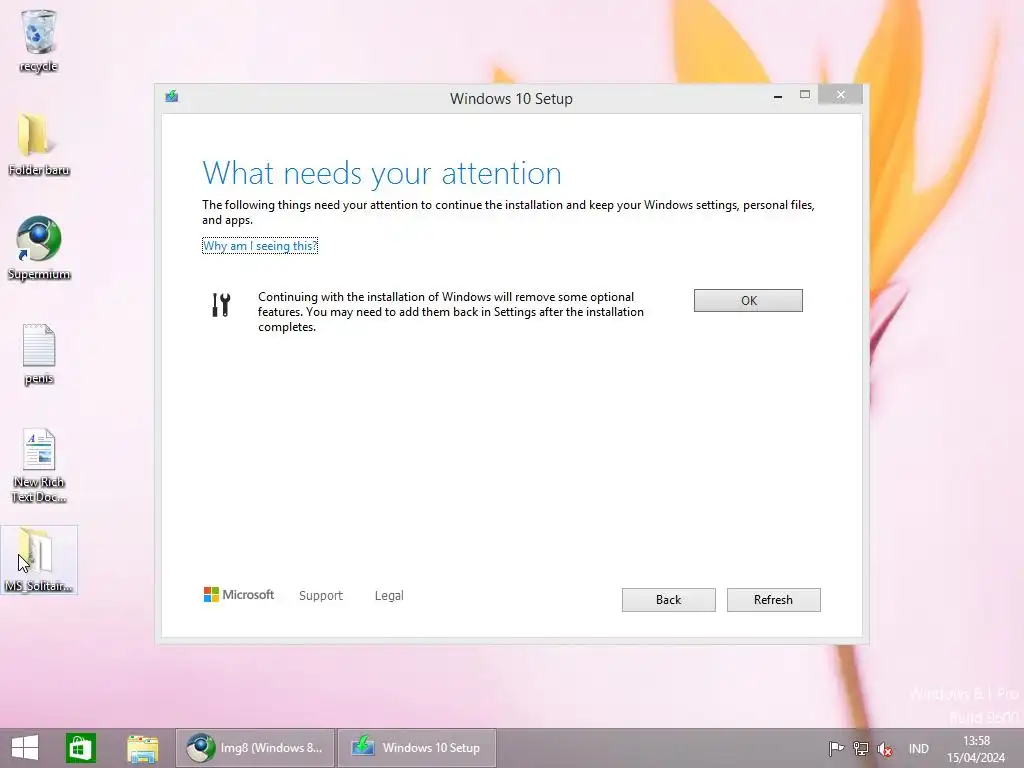Click the 'What needs your attention' heading
Screen dimensions: 1024x768
pyautogui.click(x=382, y=173)
